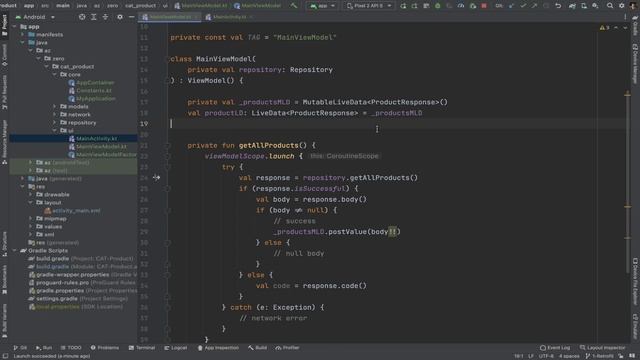The image size is (640, 360).
Task: Hide the project panel with minus icon
Action: (x=131, y=17)
